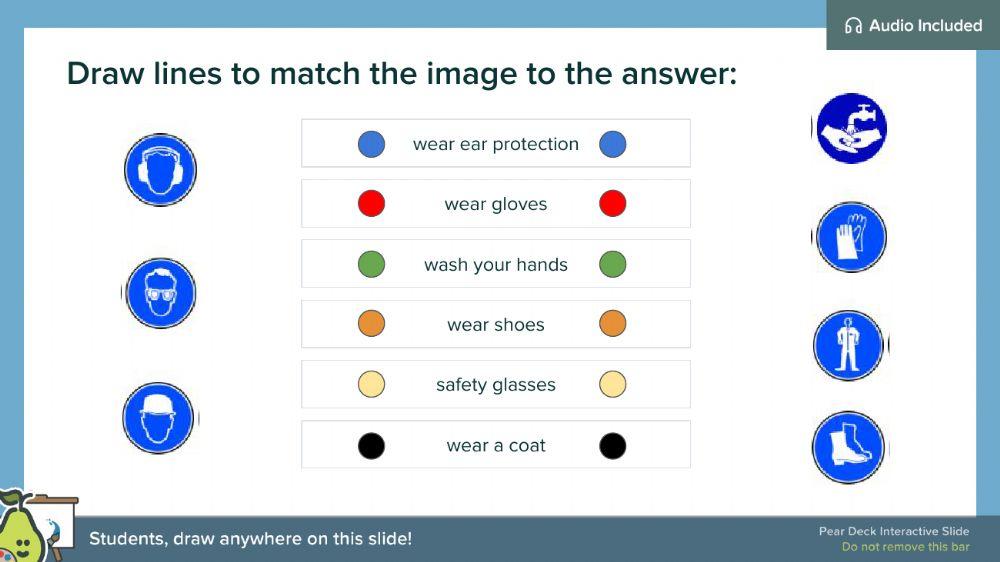
Task: Click left blue dot beside ear protection
Action: click(371, 144)
